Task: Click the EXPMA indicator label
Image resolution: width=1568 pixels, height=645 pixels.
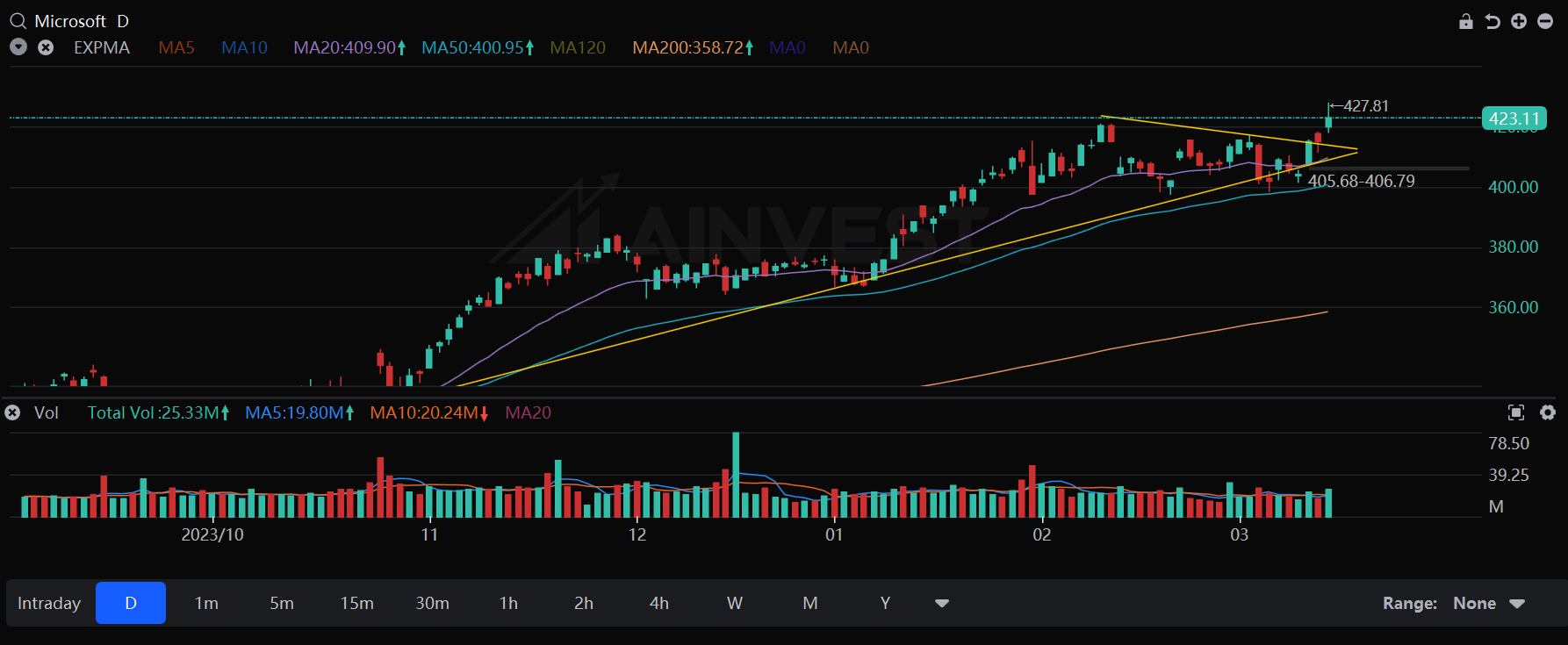Action: pyautogui.click(x=102, y=47)
